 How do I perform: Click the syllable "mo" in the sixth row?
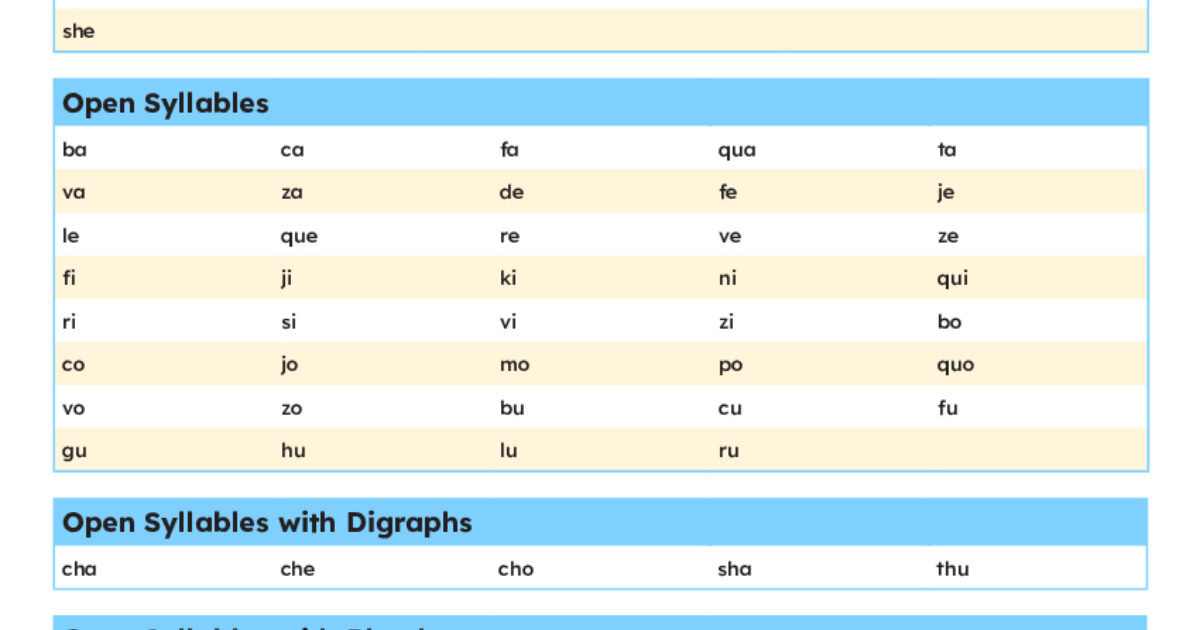(x=514, y=364)
